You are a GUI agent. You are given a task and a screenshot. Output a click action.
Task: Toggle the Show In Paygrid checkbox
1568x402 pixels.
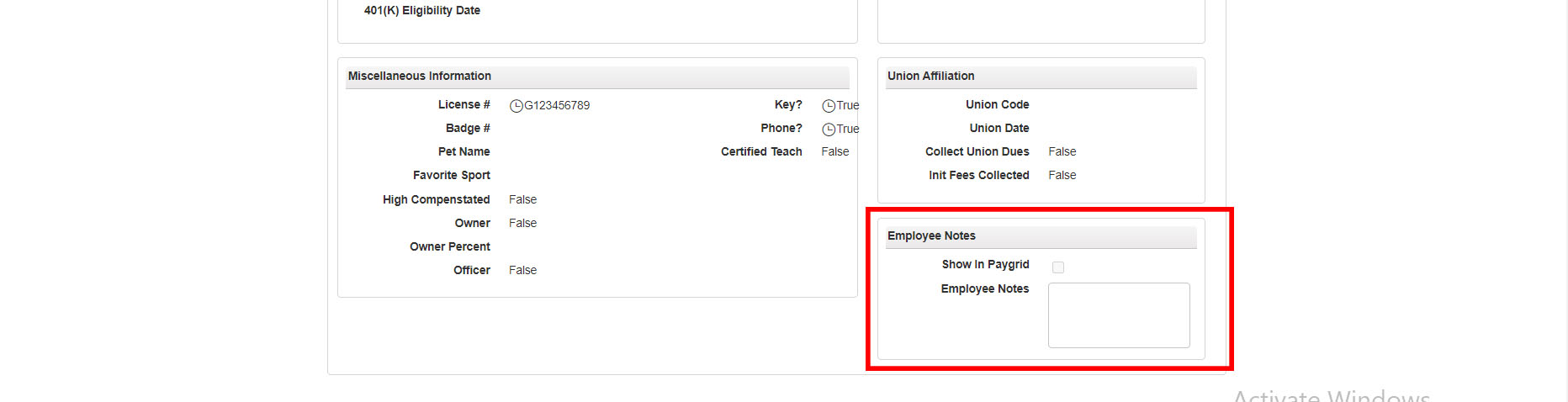coord(1058,267)
